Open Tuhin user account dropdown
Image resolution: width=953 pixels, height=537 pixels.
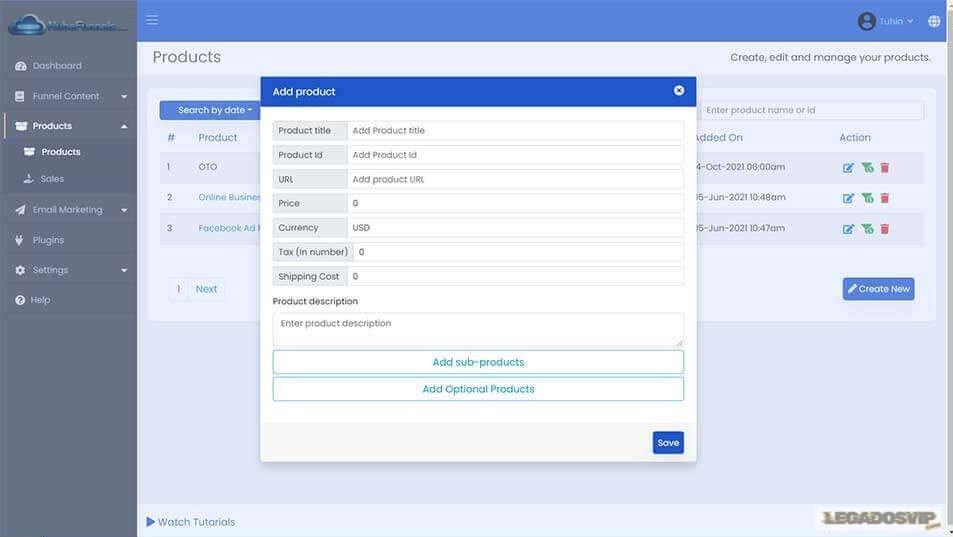[x=886, y=21]
